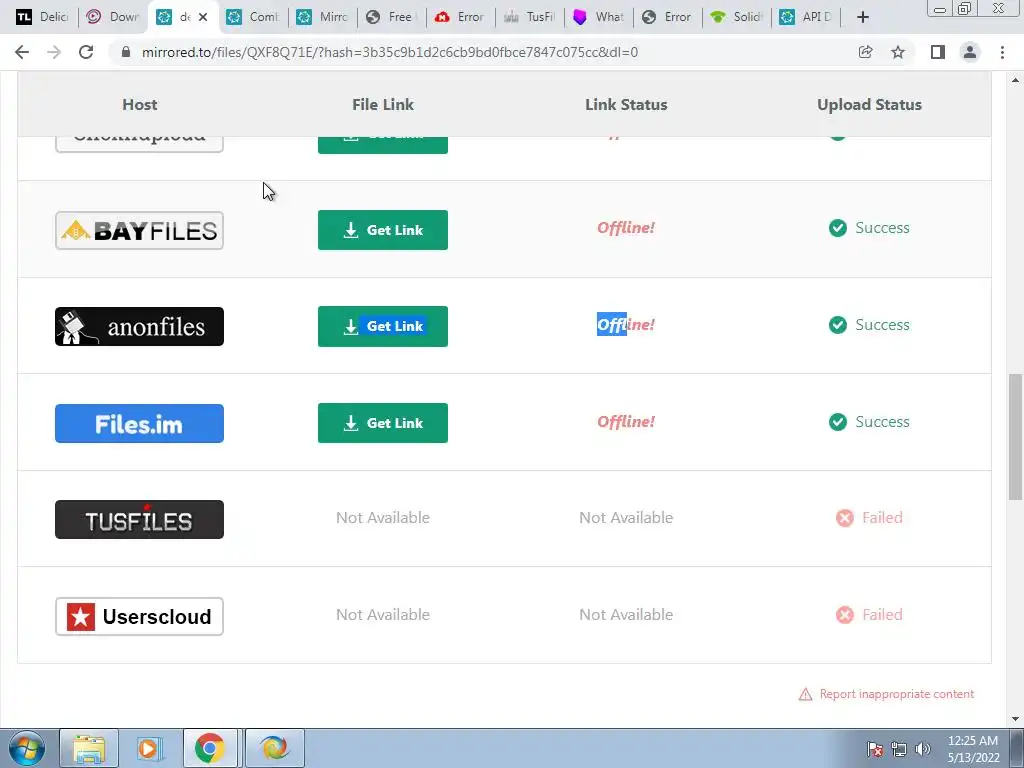The image size is (1024, 768).
Task: Open a new tab with plus icon
Action: 863,17
